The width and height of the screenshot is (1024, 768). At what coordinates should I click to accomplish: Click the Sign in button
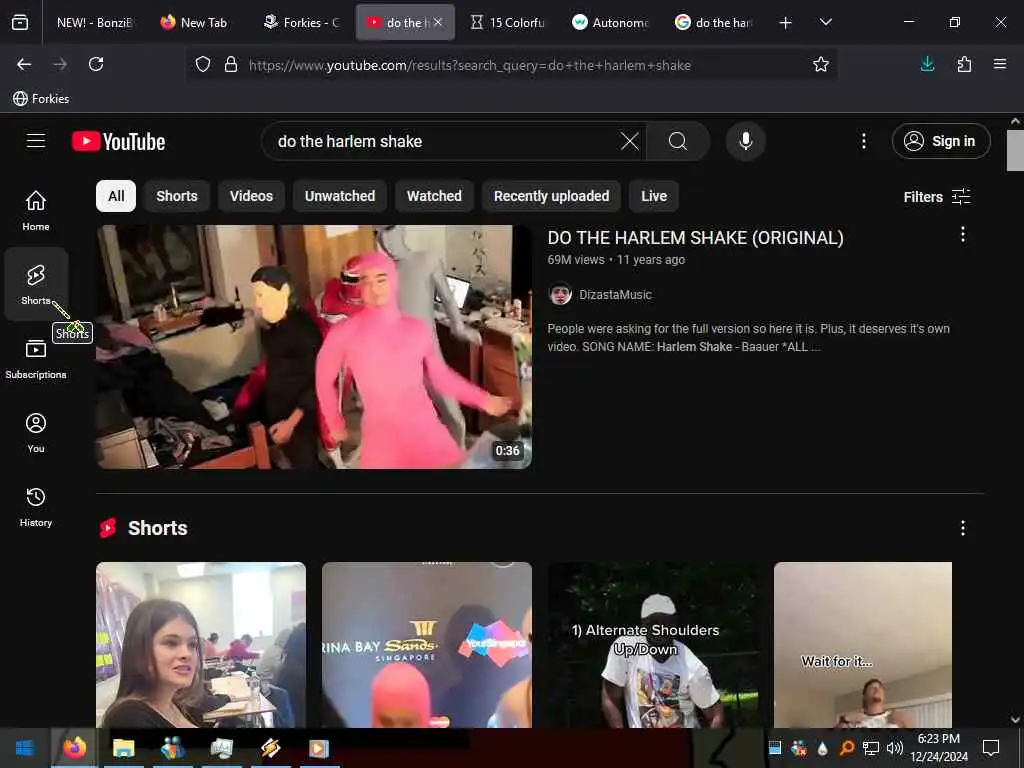point(940,141)
